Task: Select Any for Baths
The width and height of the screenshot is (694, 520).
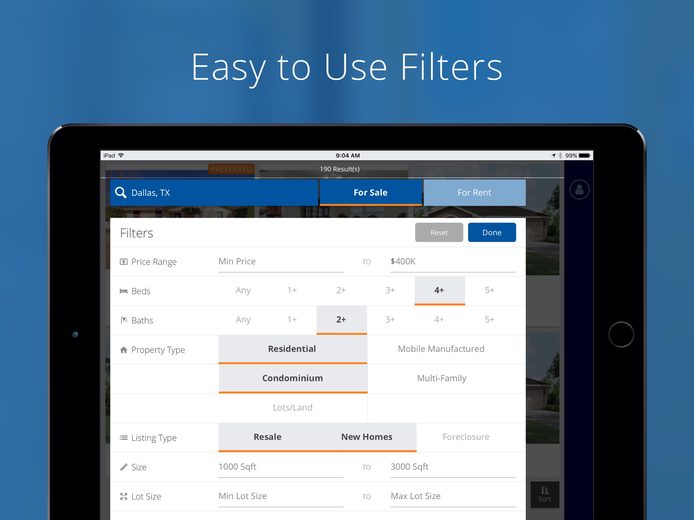Action: [x=243, y=320]
